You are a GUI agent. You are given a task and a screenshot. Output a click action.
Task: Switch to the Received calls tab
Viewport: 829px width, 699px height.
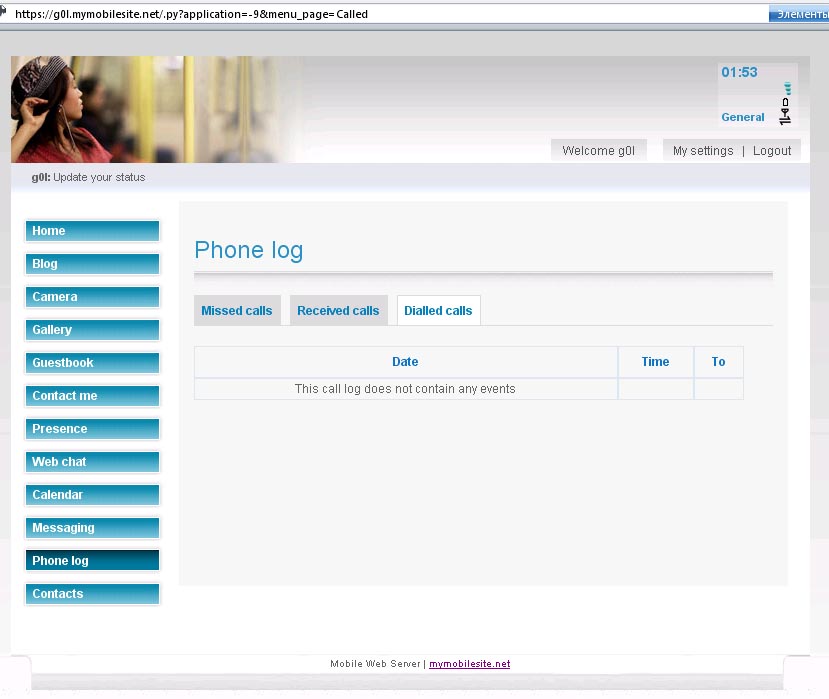click(338, 310)
